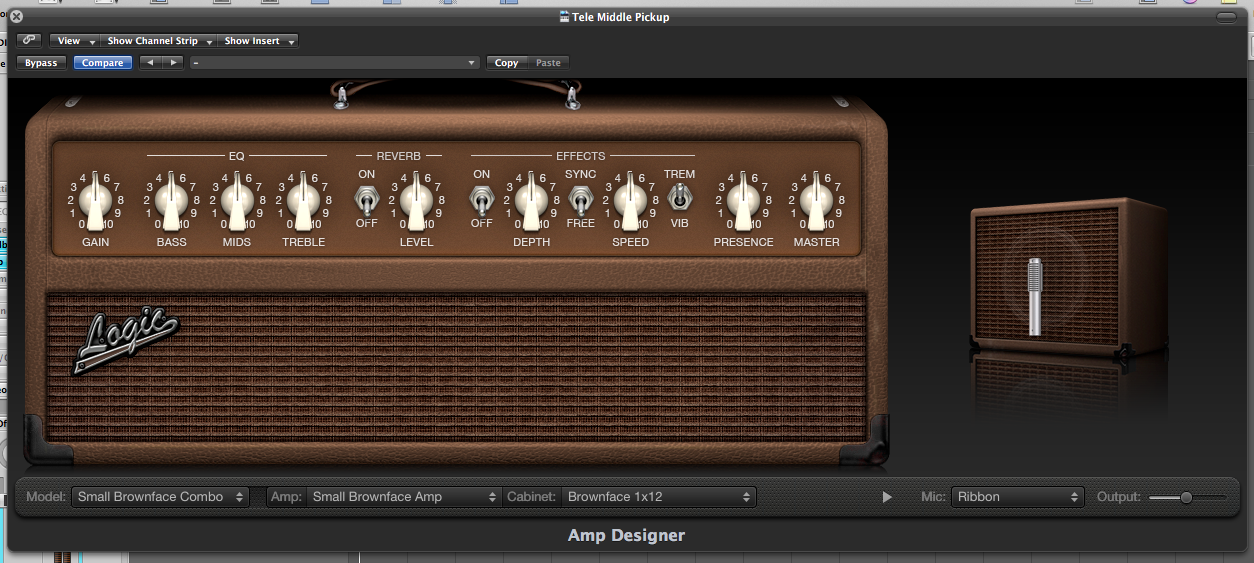Click the Paste button
This screenshot has height=563, width=1254.
pos(548,63)
